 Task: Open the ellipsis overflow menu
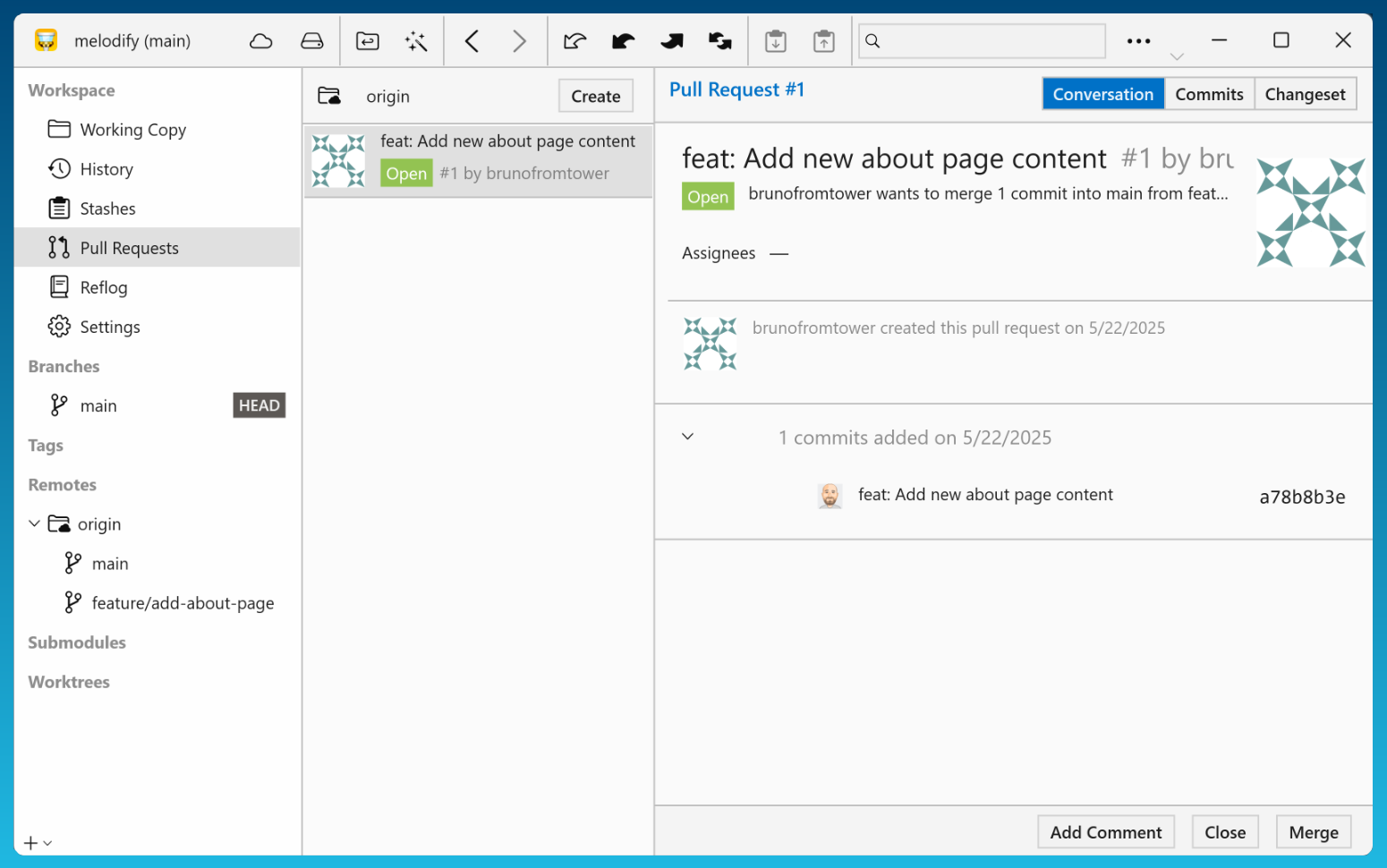tap(1137, 40)
